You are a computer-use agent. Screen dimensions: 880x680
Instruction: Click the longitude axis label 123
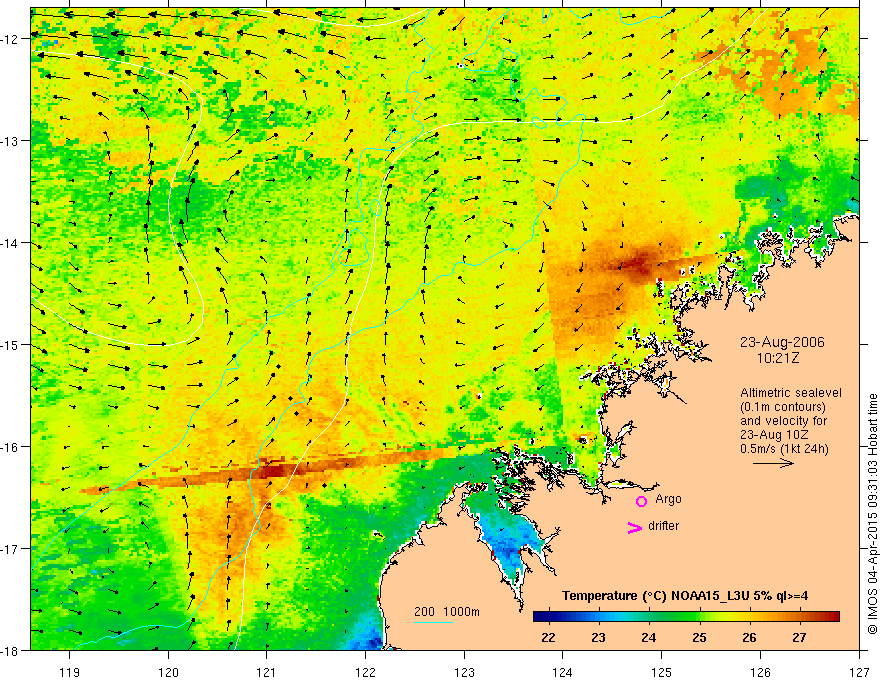pyautogui.click(x=464, y=672)
